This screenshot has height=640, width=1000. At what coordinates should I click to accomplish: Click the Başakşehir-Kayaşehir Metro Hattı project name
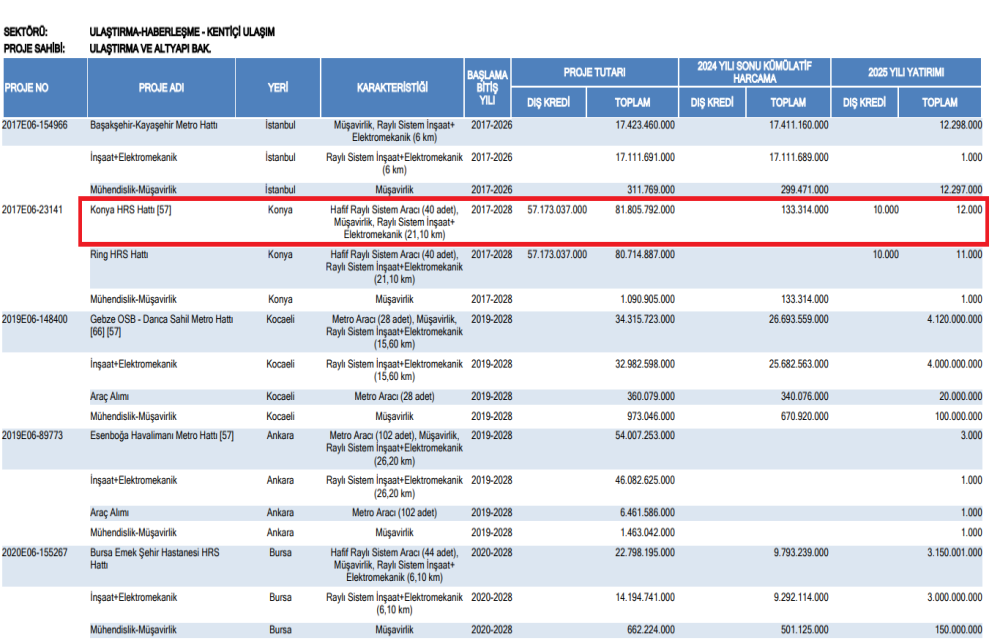[x=153, y=124]
